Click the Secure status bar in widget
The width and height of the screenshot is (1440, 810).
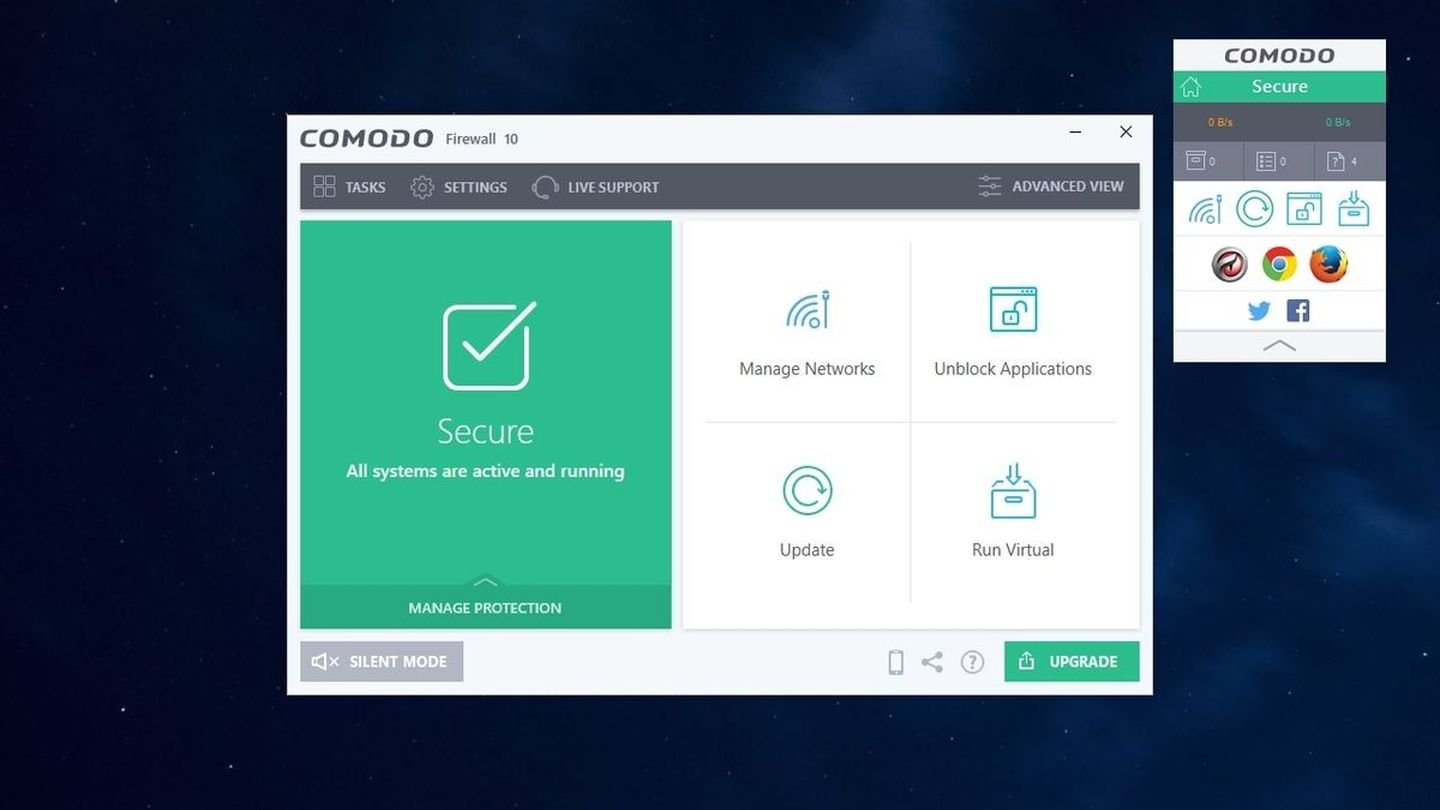1279,86
